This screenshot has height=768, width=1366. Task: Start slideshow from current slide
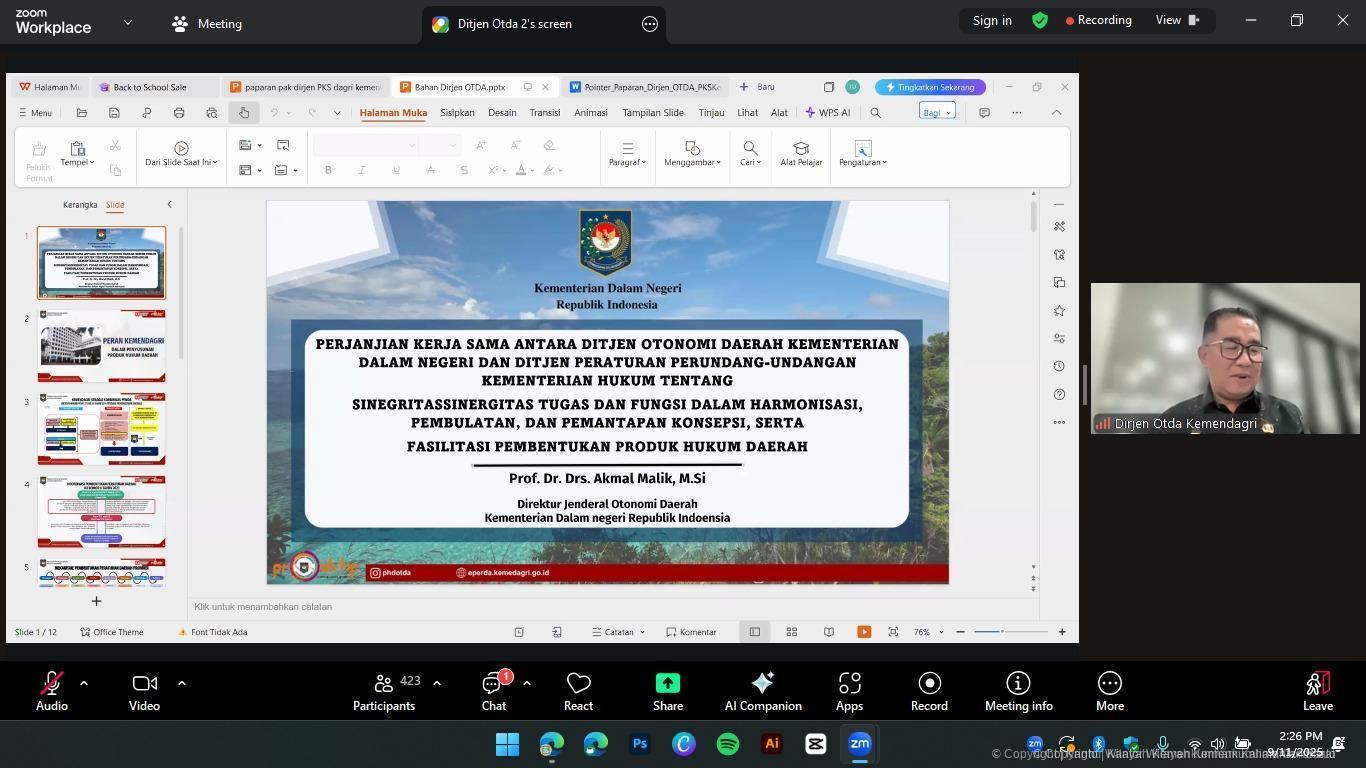pos(863,631)
